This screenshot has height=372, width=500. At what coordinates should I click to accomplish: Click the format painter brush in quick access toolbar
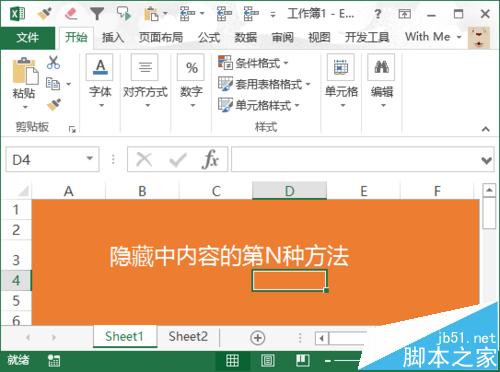pyautogui.click(x=44, y=14)
